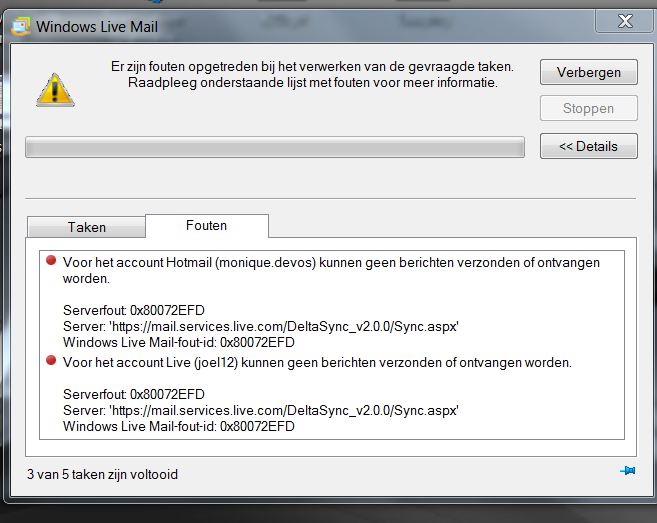The height and width of the screenshot is (523, 657).
Task: Switch to the Taken tab
Action: pyautogui.click(x=86, y=227)
